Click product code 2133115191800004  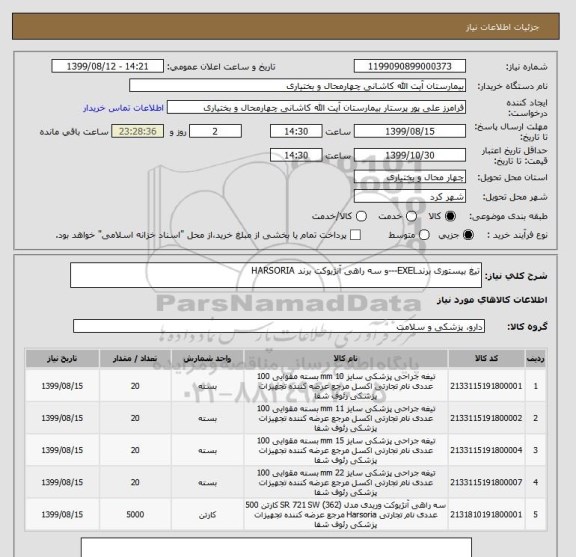point(486,450)
